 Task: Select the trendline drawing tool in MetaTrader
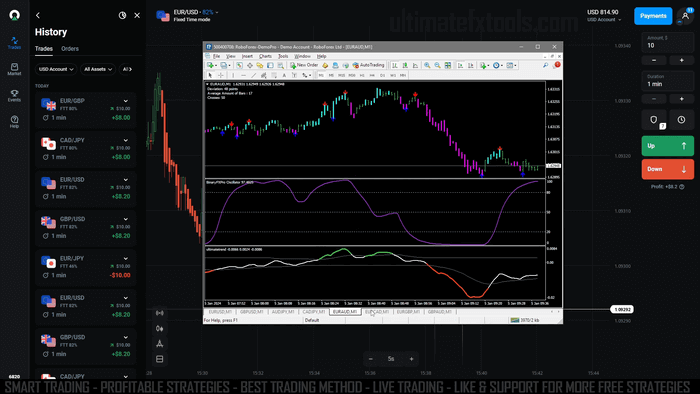click(x=254, y=75)
